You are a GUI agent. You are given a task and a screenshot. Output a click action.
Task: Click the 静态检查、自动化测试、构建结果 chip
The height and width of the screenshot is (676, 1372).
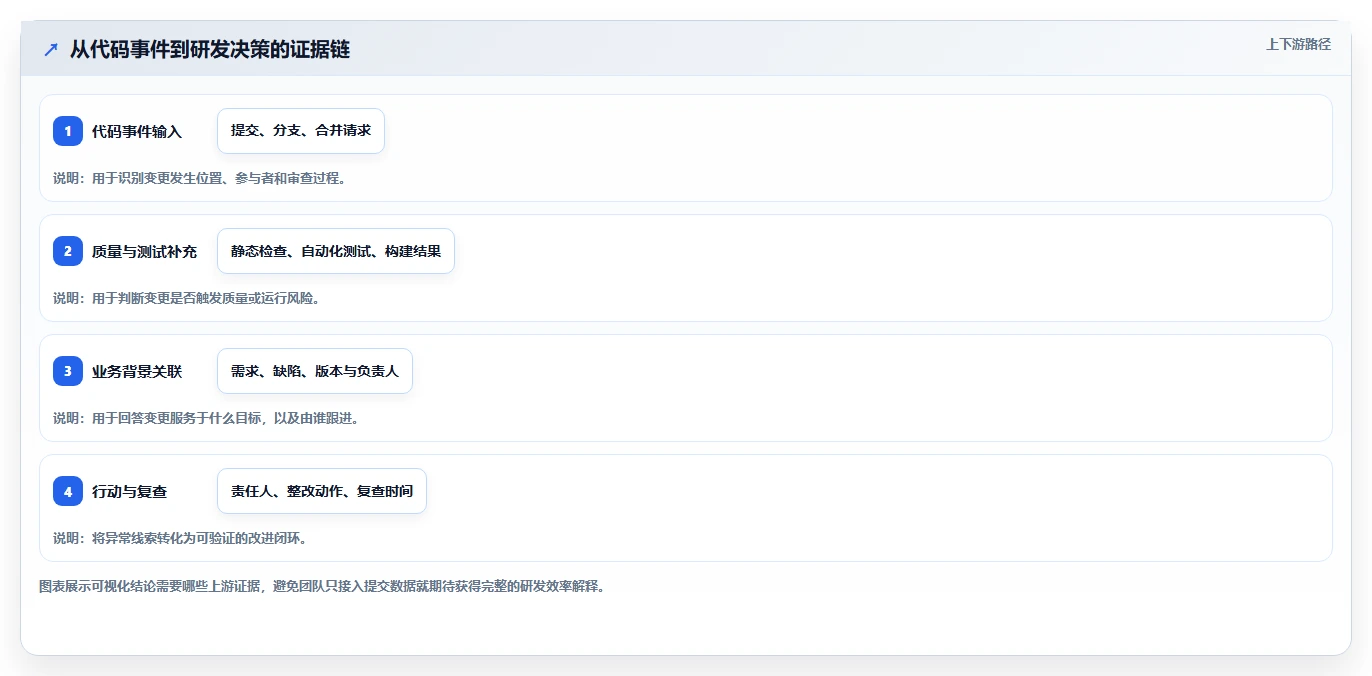(336, 251)
